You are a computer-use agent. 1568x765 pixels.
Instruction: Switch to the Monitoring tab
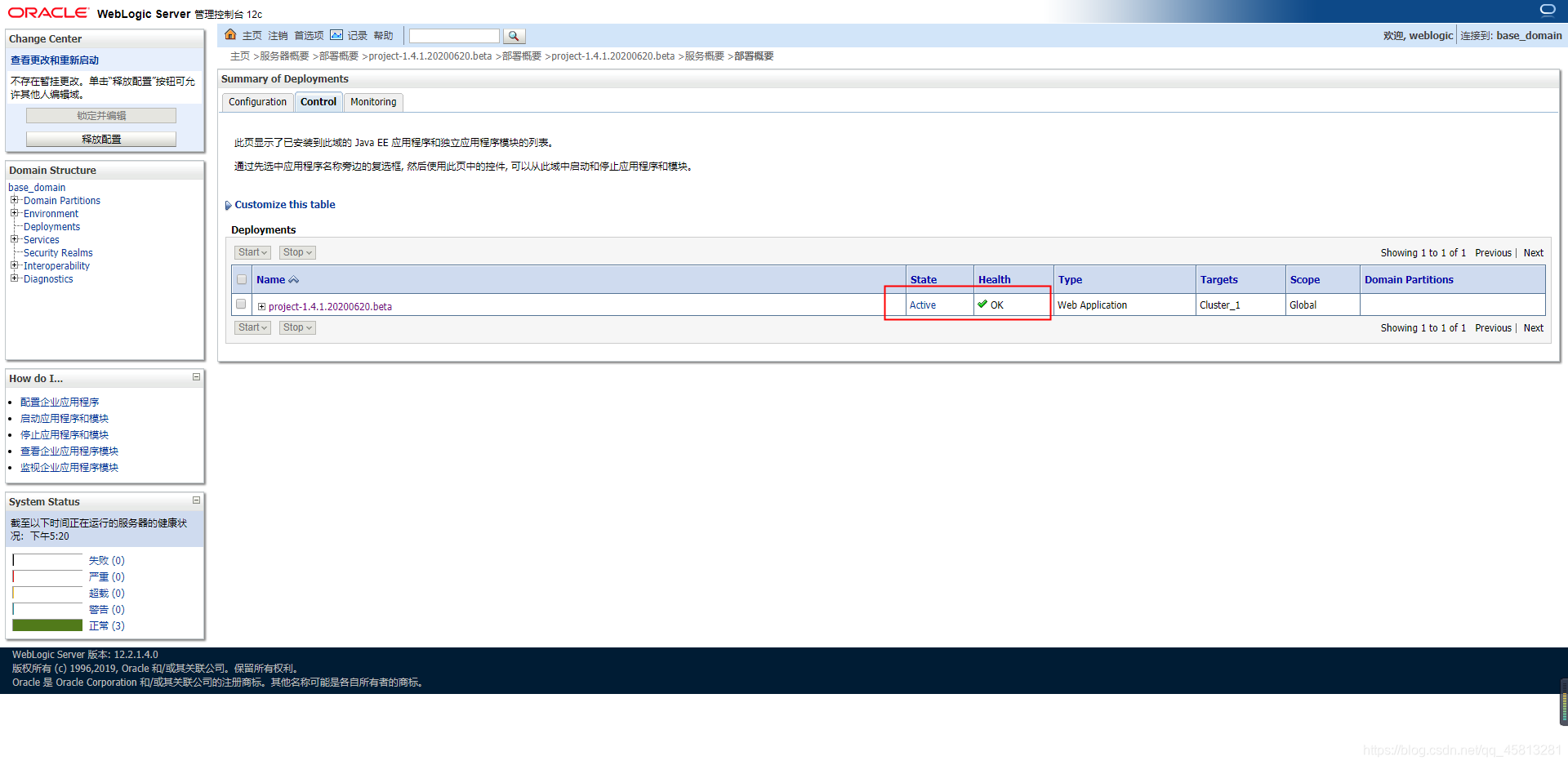click(373, 102)
